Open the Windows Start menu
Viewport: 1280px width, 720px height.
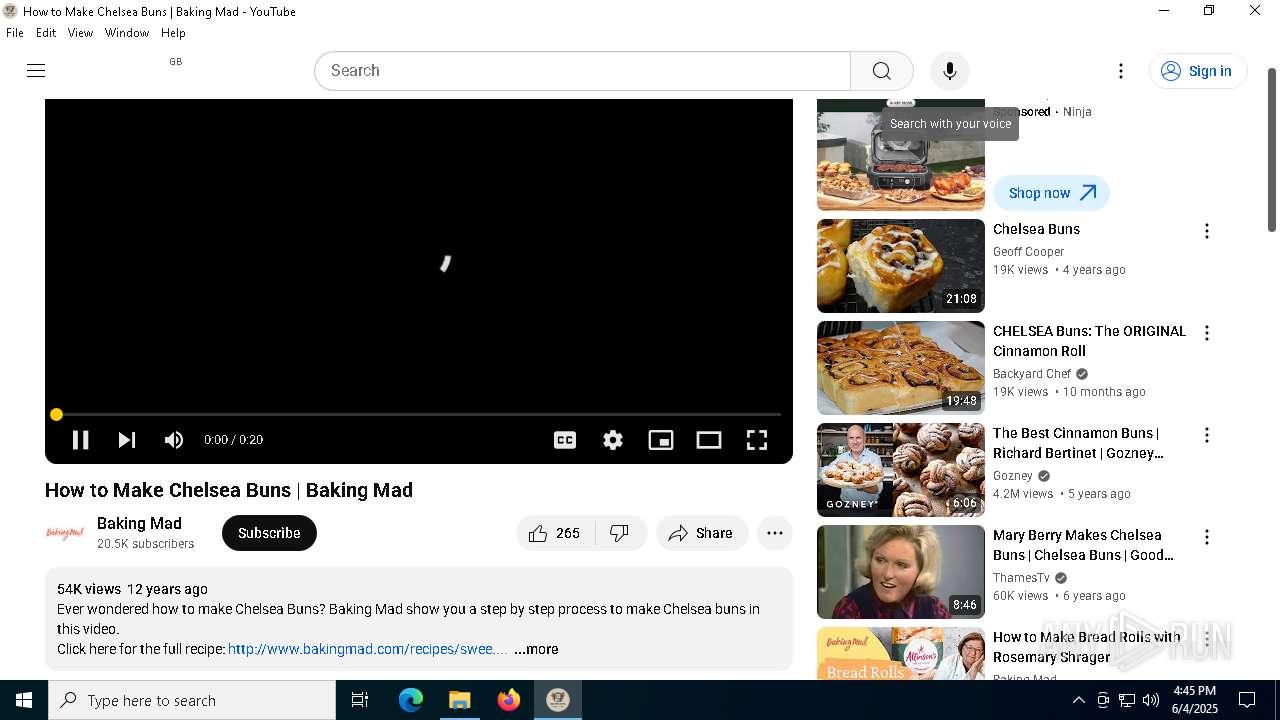tap(24, 700)
